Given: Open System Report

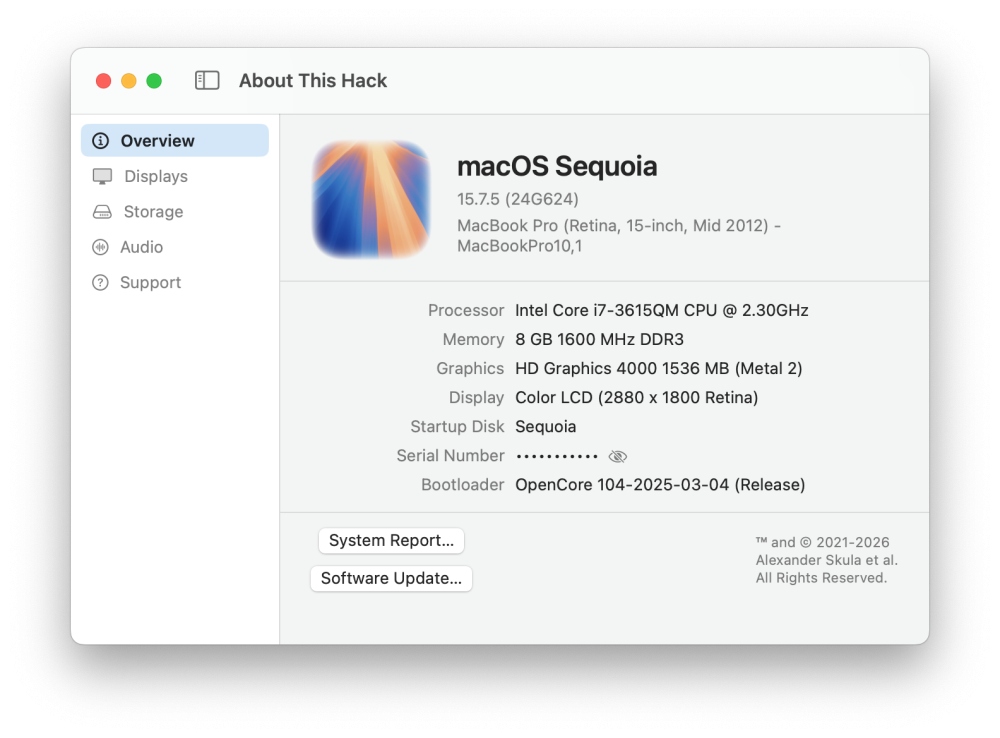Looking at the screenshot, I should click(x=392, y=541).
